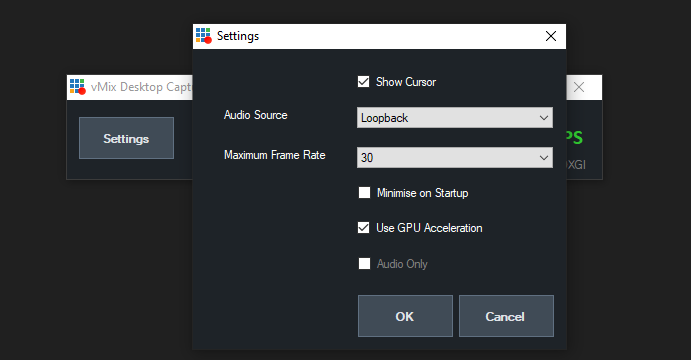Expand the Maximum Frame Rate dropdown arrow
The image size is (691, 360).
click(x=544, y=158)
